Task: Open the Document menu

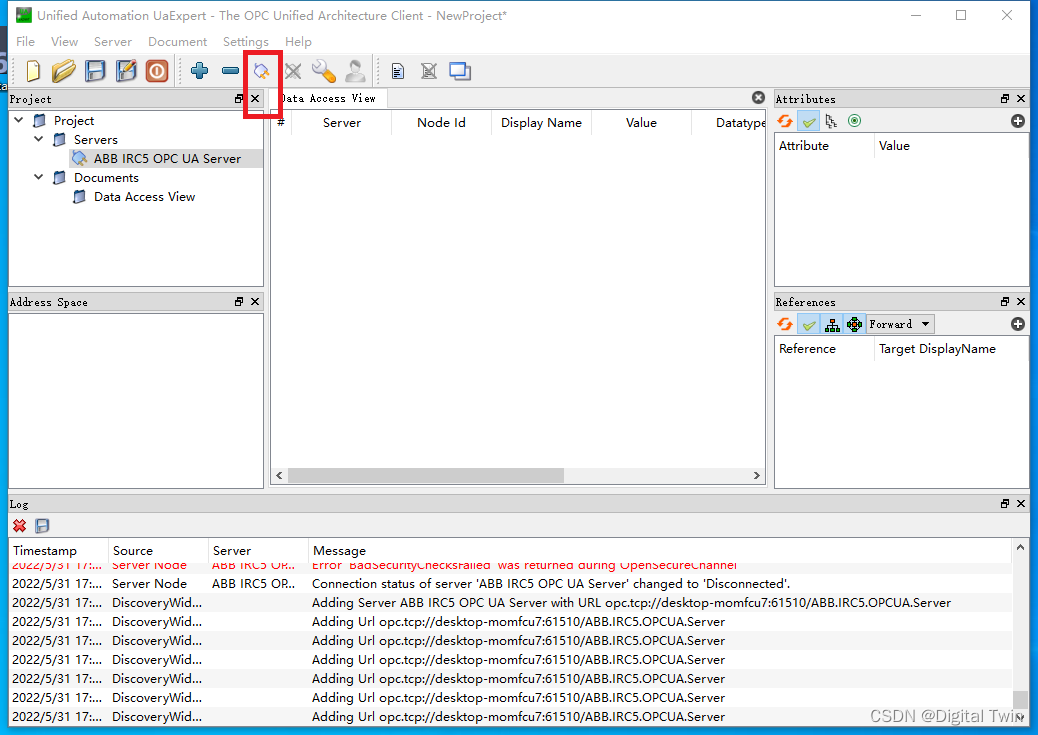Action: tap(177, 42)
